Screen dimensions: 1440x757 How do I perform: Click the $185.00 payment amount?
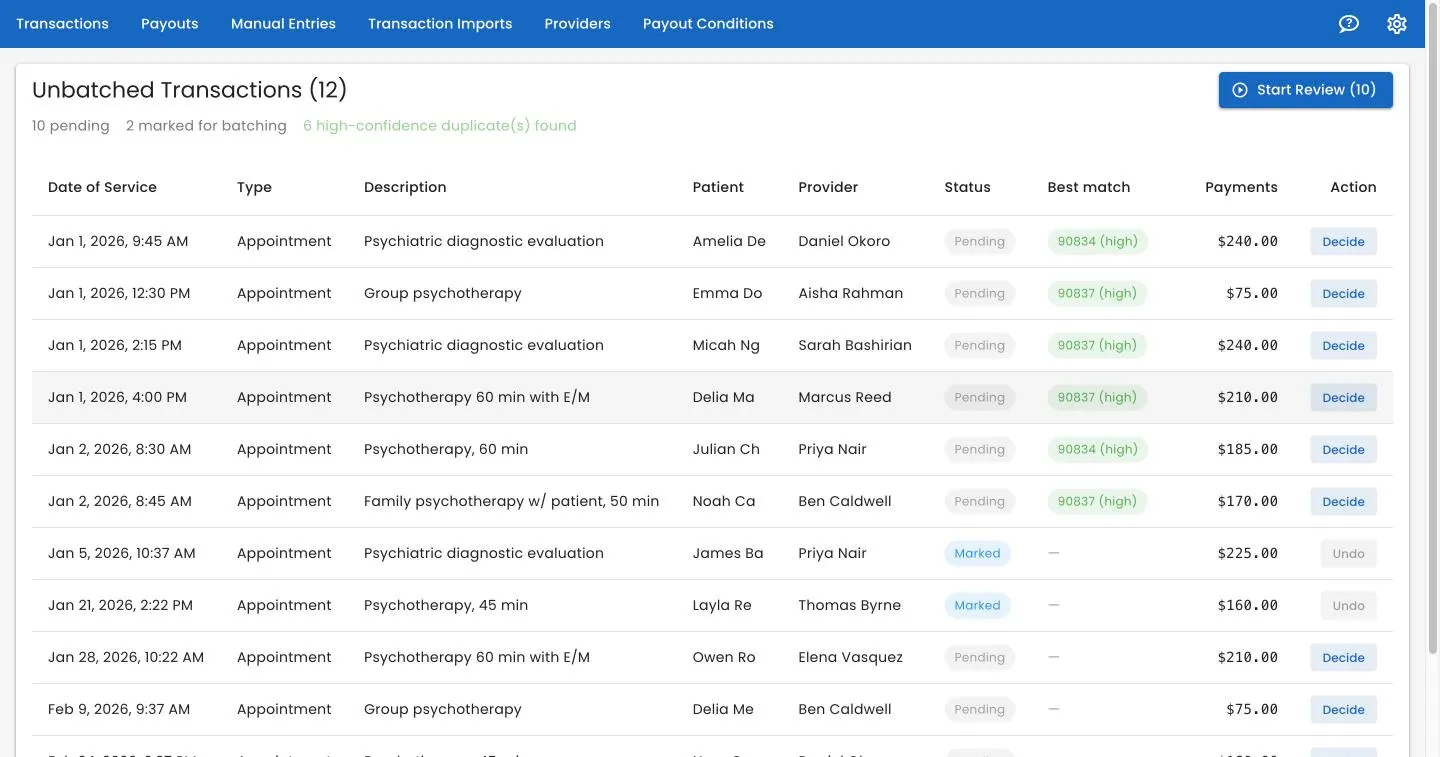(x=1247, y=449)
